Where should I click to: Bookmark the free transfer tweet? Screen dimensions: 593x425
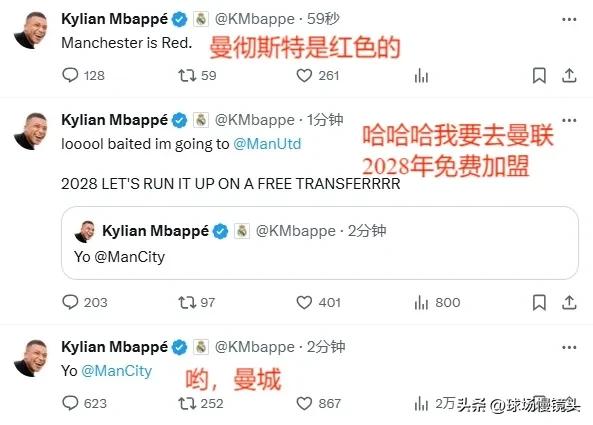click(x=539, y=302)
